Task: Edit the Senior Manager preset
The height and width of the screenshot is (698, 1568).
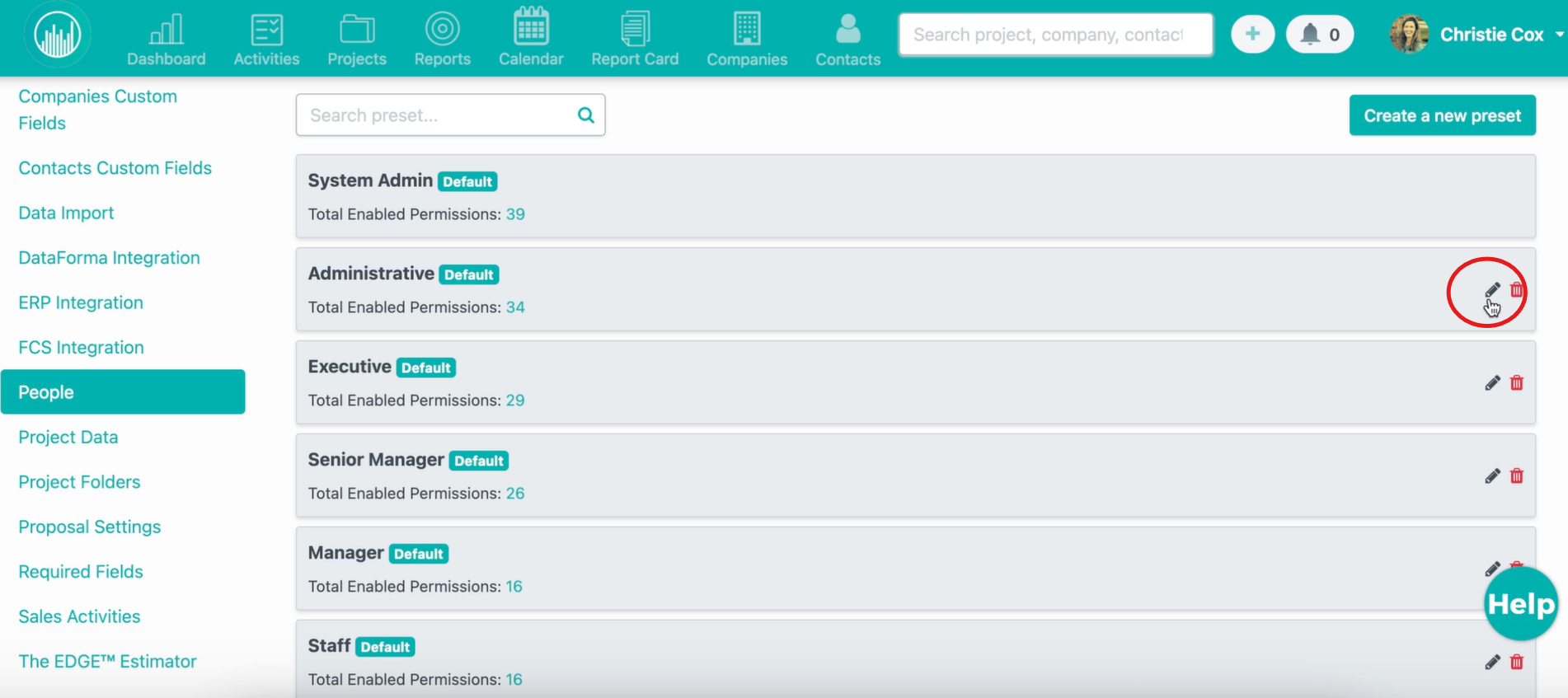Action: pos(1492,476)
